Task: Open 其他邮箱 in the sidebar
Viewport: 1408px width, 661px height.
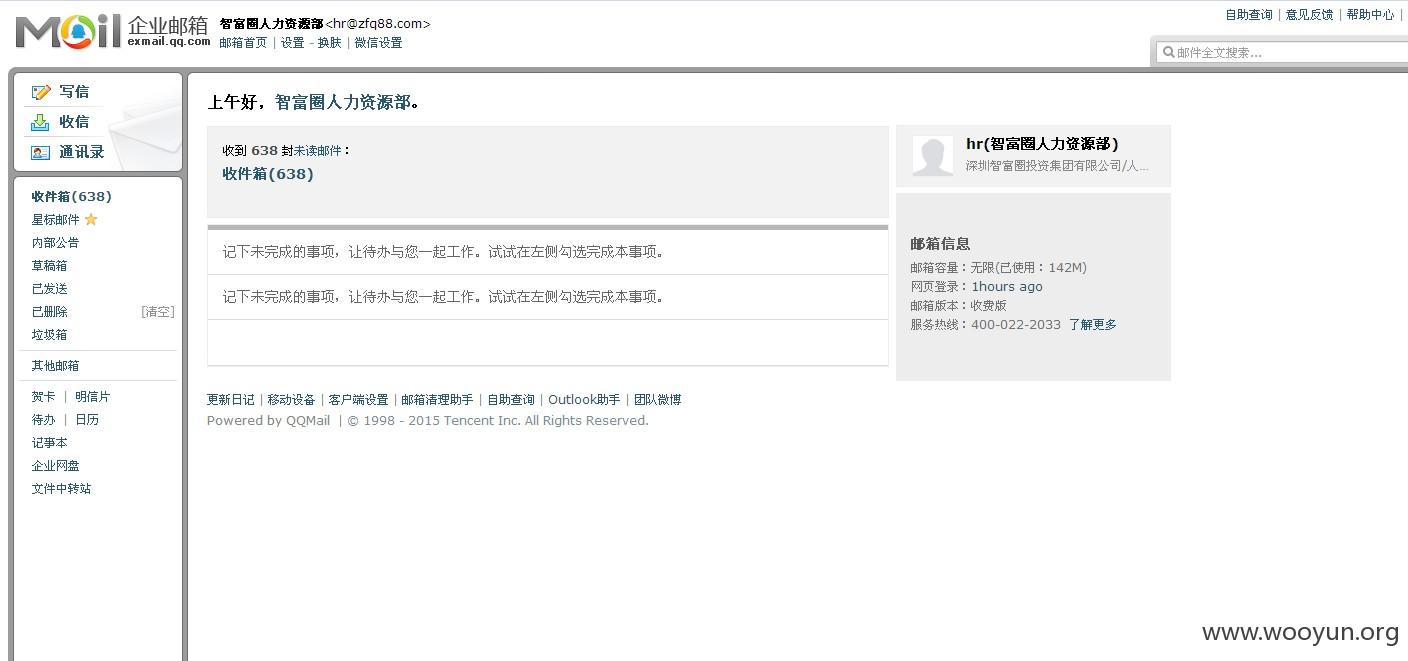Action: point(55,365)
